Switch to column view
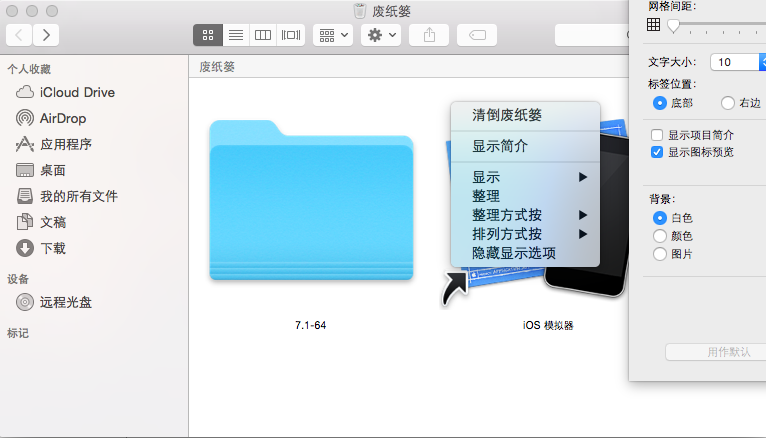The height and width of the screenshot is (438, 766). point(263,35)
